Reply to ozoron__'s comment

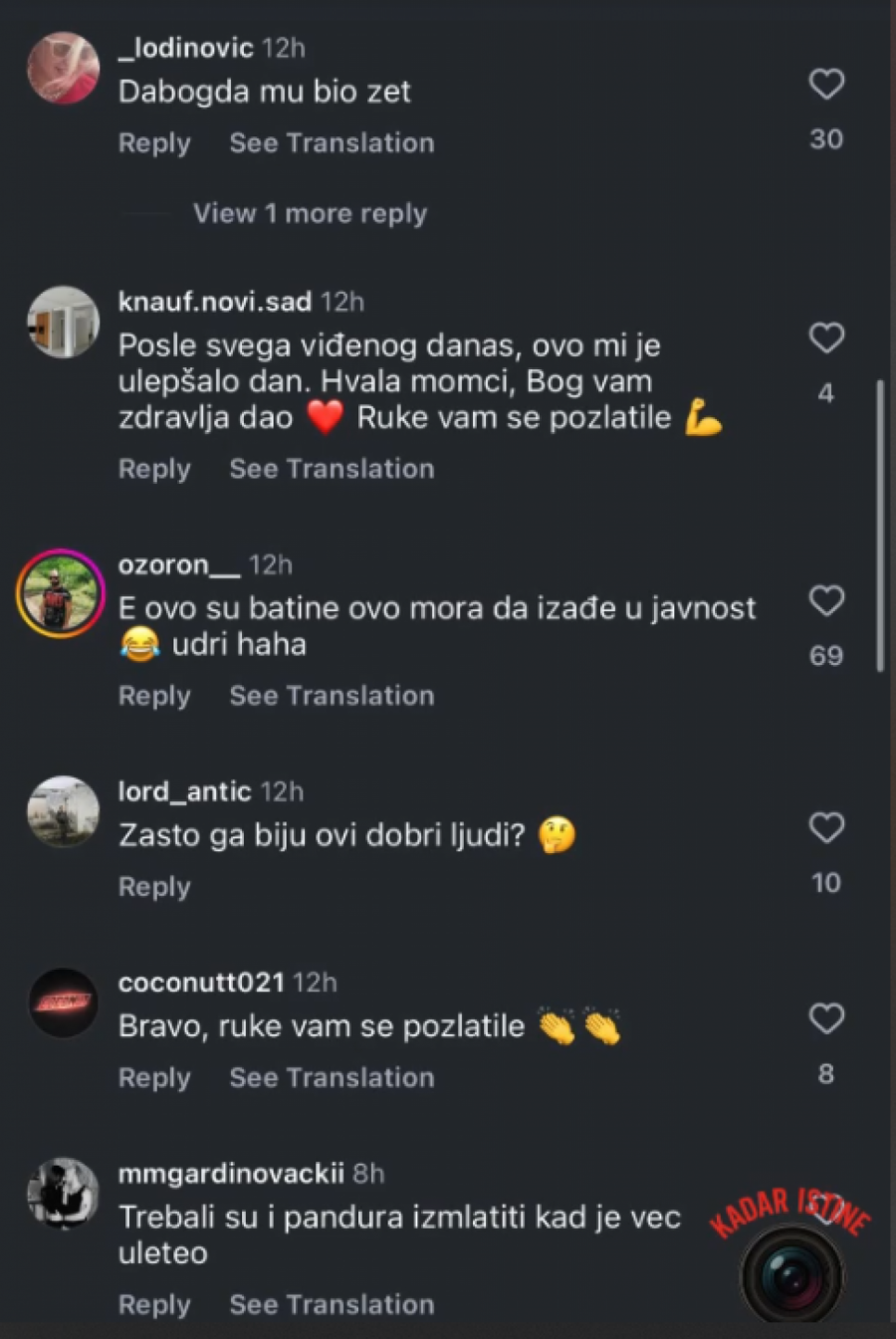point(154,696)
